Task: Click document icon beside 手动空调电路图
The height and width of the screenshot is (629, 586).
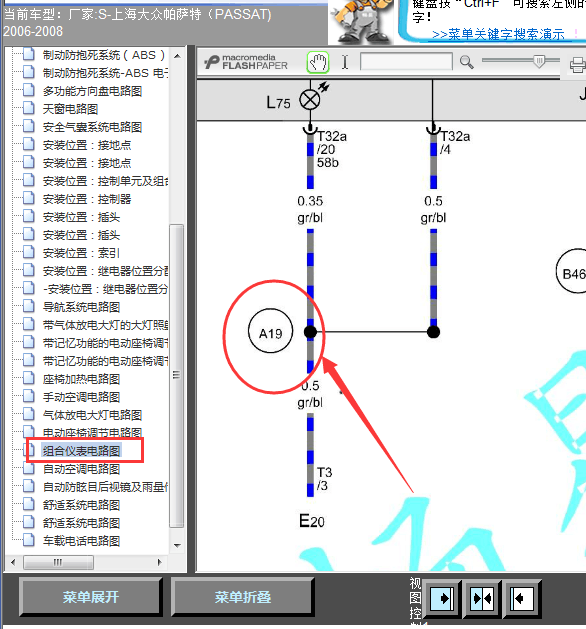Action: point(28,396)
